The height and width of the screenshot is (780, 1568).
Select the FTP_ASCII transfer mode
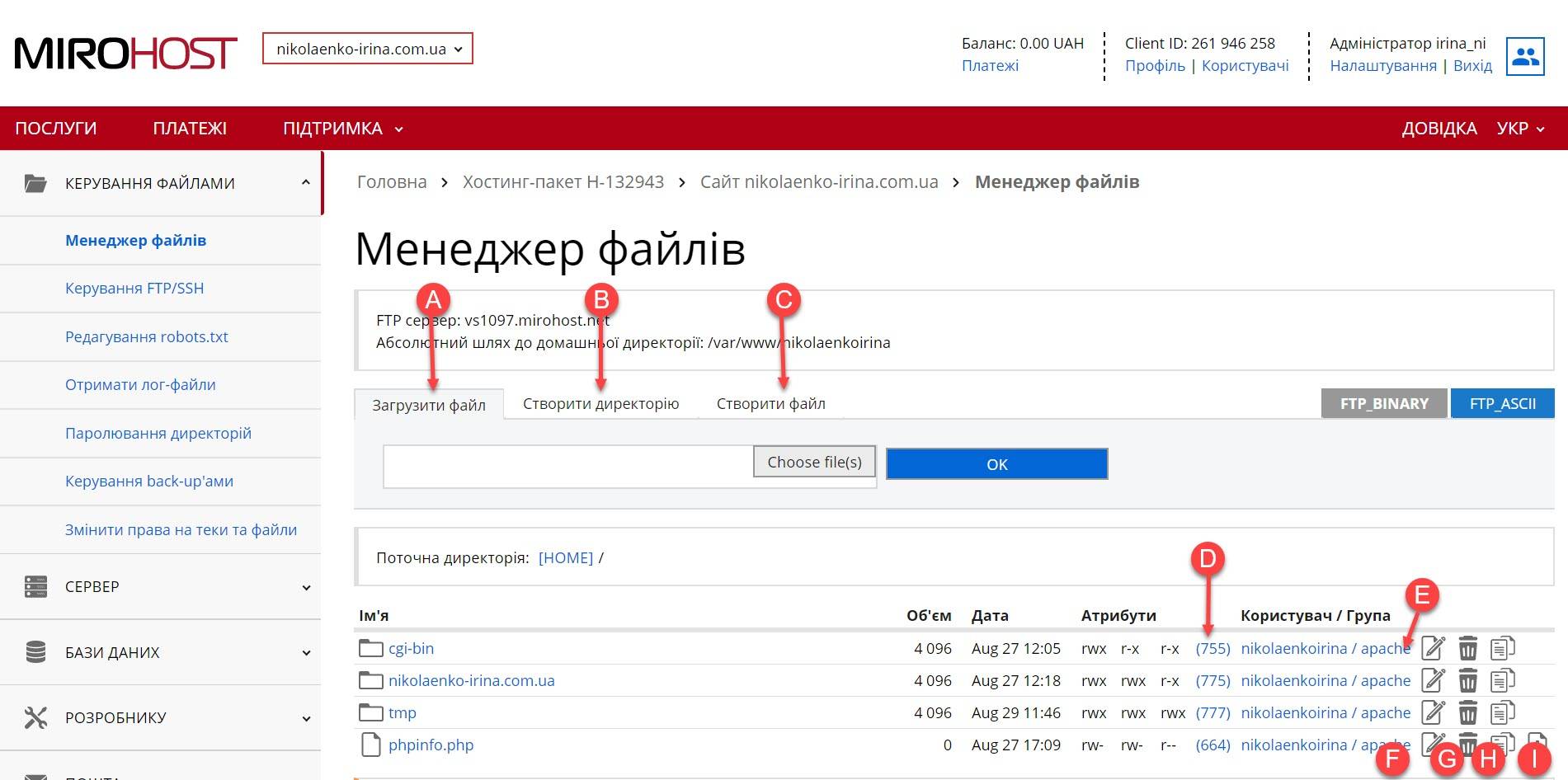[x=1503, y=403]
